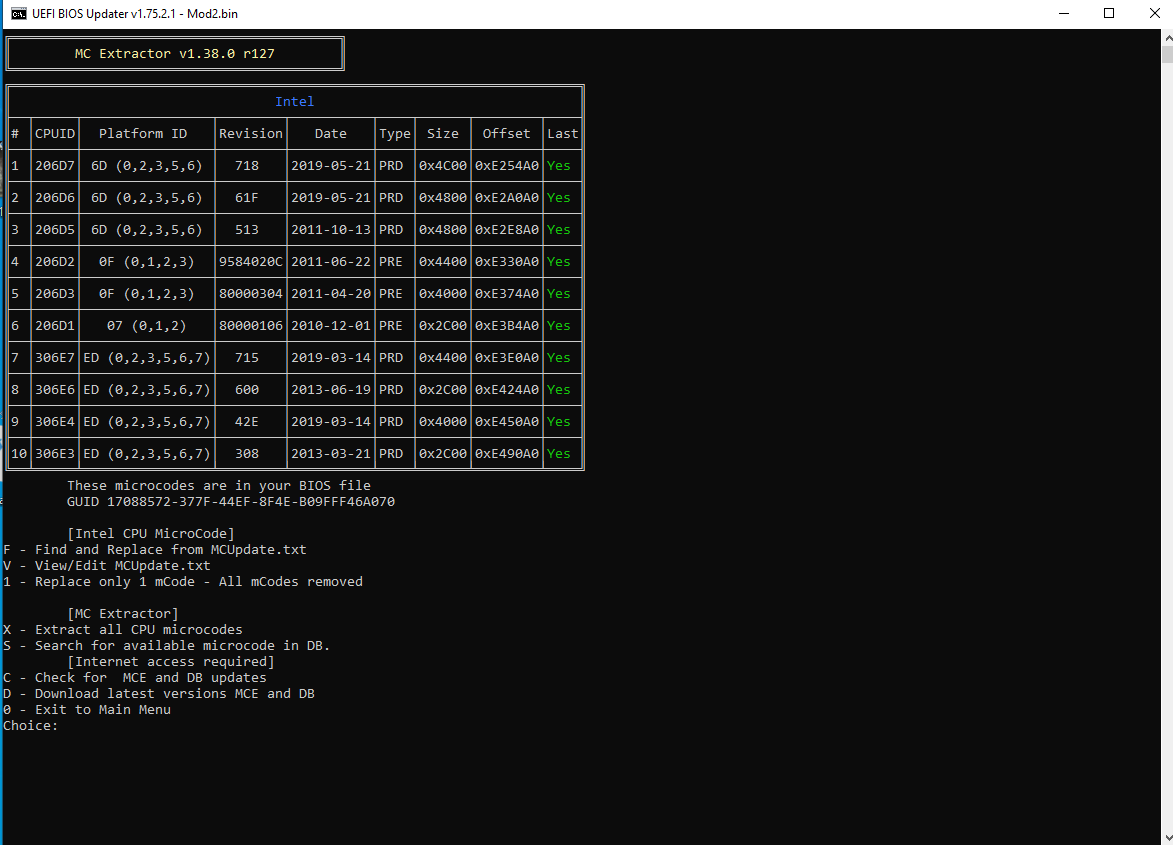The height and width of the screenshot is (845, 1173).
Task: Click the Revision column header
Action: [x=251, y=134]
